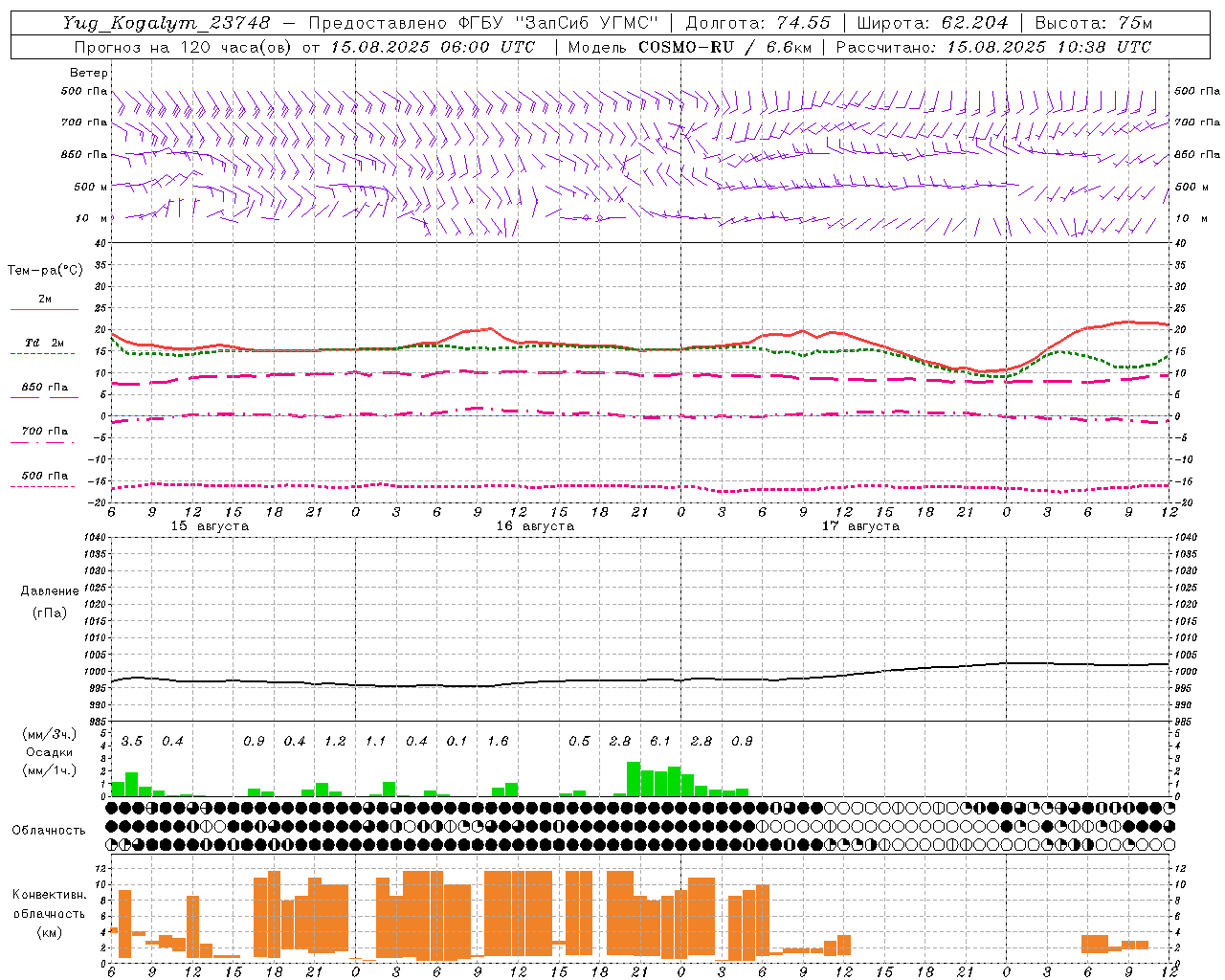Click the Конвективн. облачность label

pos(49,903)
